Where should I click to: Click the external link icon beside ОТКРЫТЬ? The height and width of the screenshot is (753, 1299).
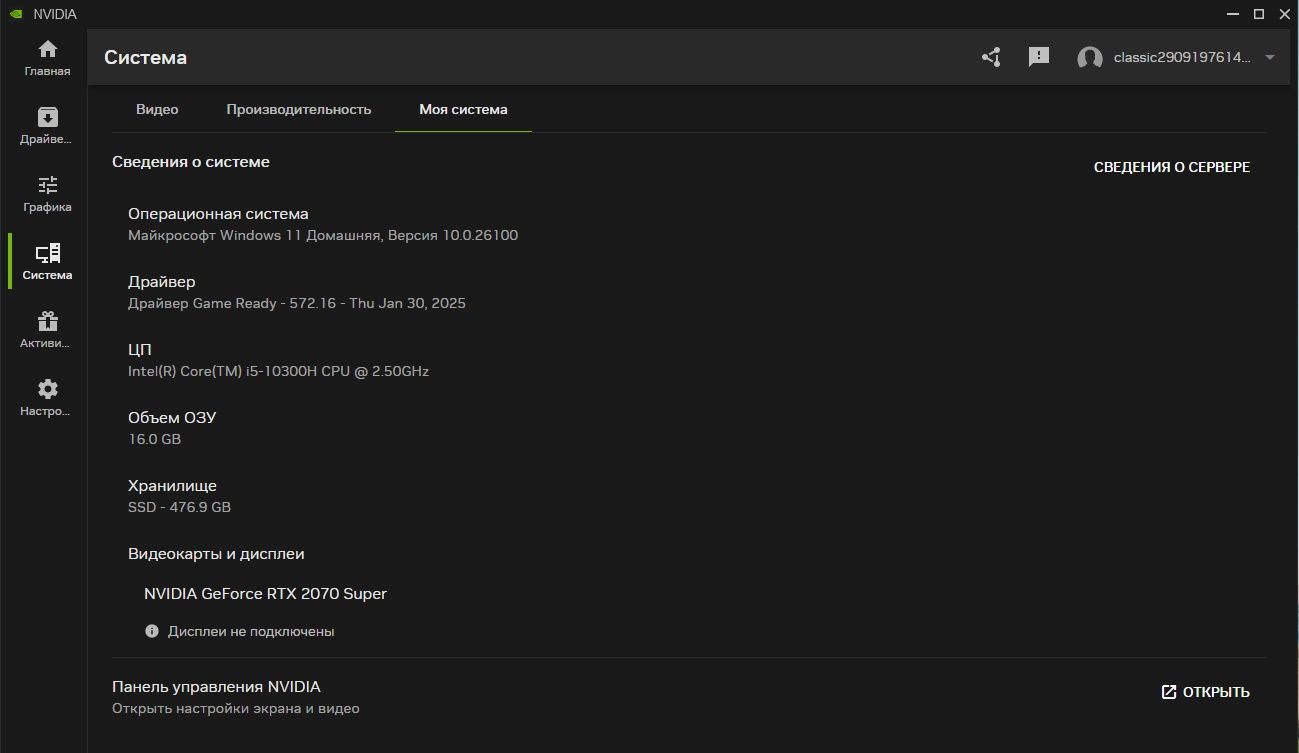point(1168,692)
